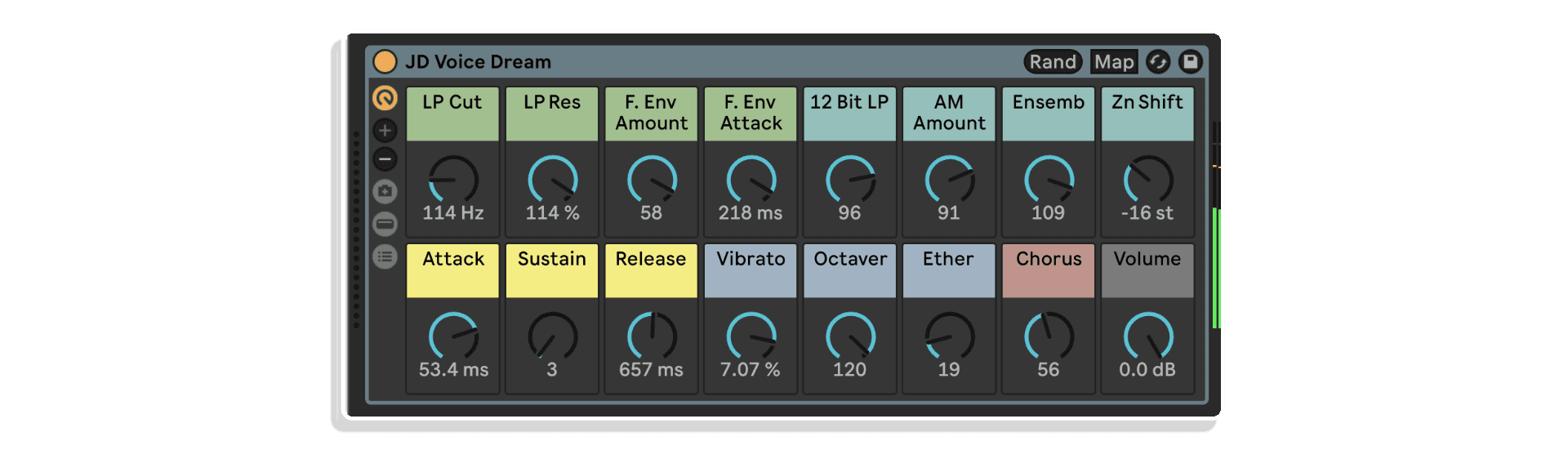Viewport: 1568px width, 450px height.
Task: Click the Volume macro knob
Action: (x=1147, y=336)
